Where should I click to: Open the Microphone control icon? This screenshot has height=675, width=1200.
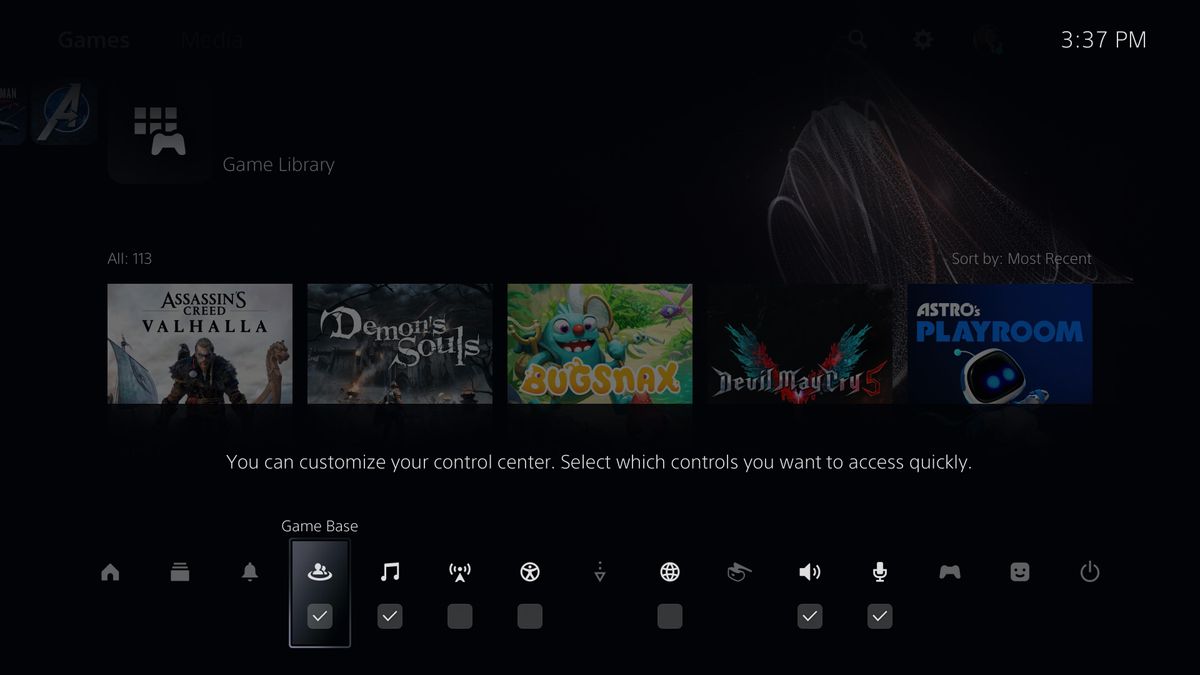[879, 571]
